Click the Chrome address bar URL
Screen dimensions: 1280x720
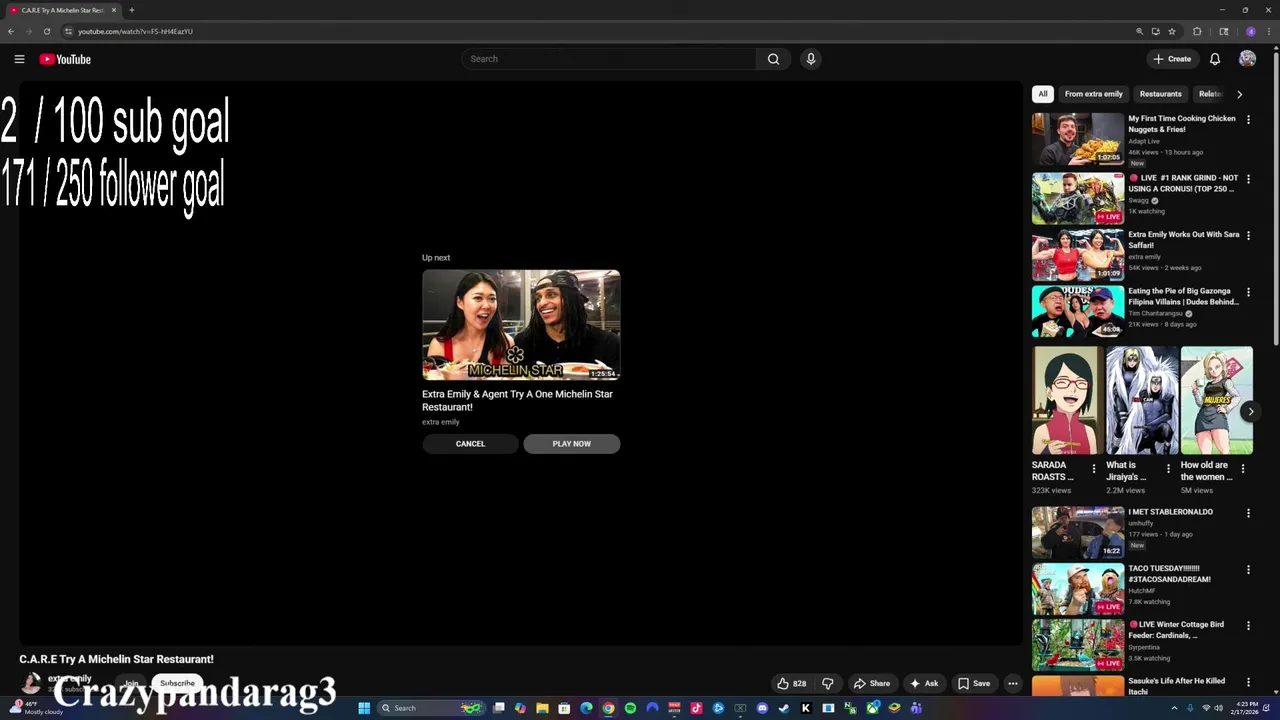(x=135, y=31)
